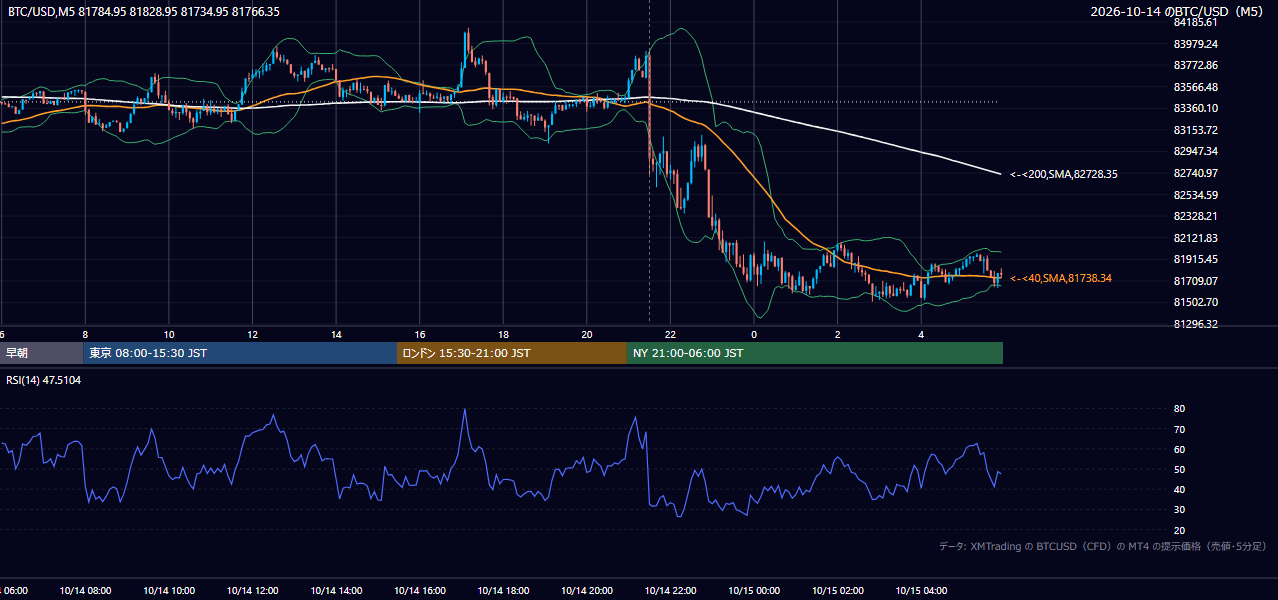Screen dimensions: 1278x600
Task: Click the date label 10/15 04:00
Action: click(921, 590)
